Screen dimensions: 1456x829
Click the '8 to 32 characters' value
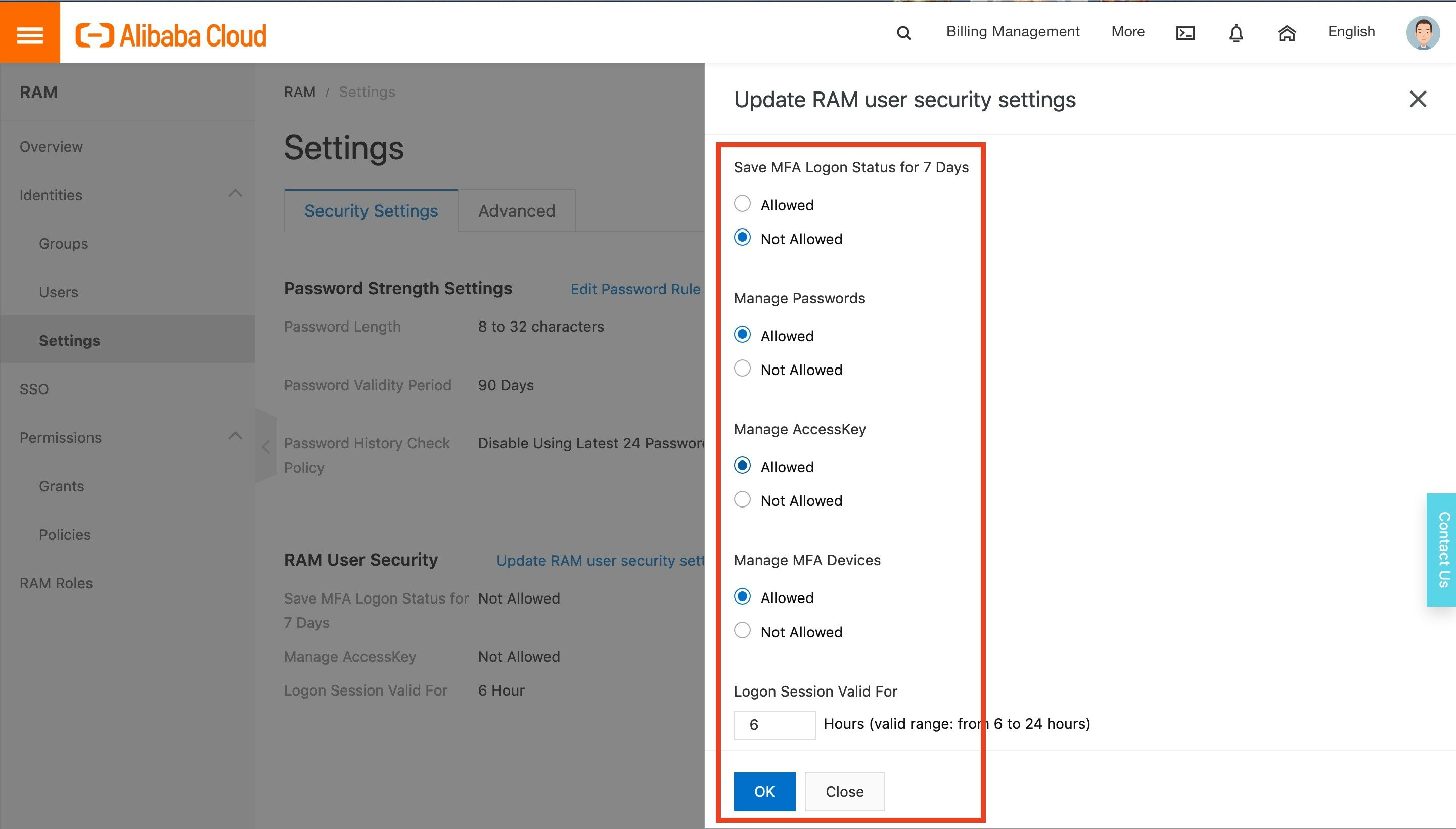pyautogui.click(x=541, y=326)
